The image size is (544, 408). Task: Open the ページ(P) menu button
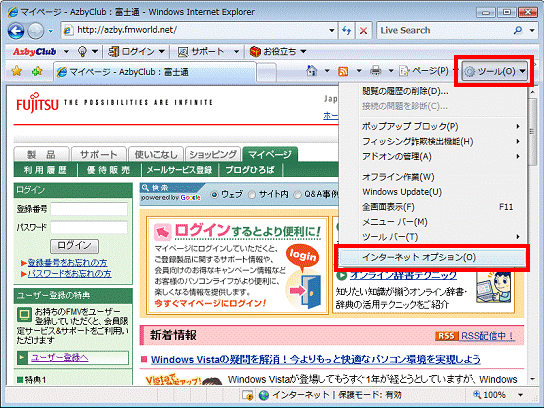coord(424,71)
